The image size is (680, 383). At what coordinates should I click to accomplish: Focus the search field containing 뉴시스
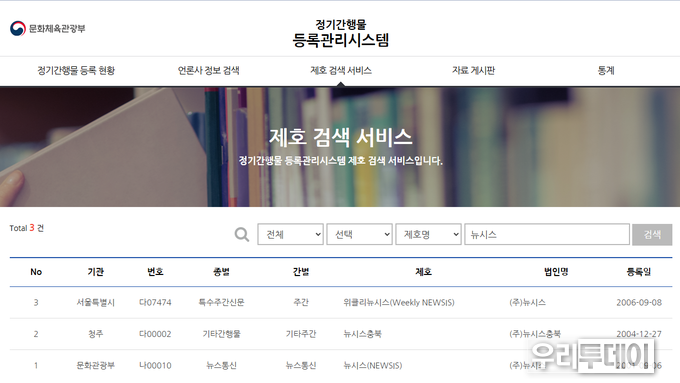(x=547, y=234)
